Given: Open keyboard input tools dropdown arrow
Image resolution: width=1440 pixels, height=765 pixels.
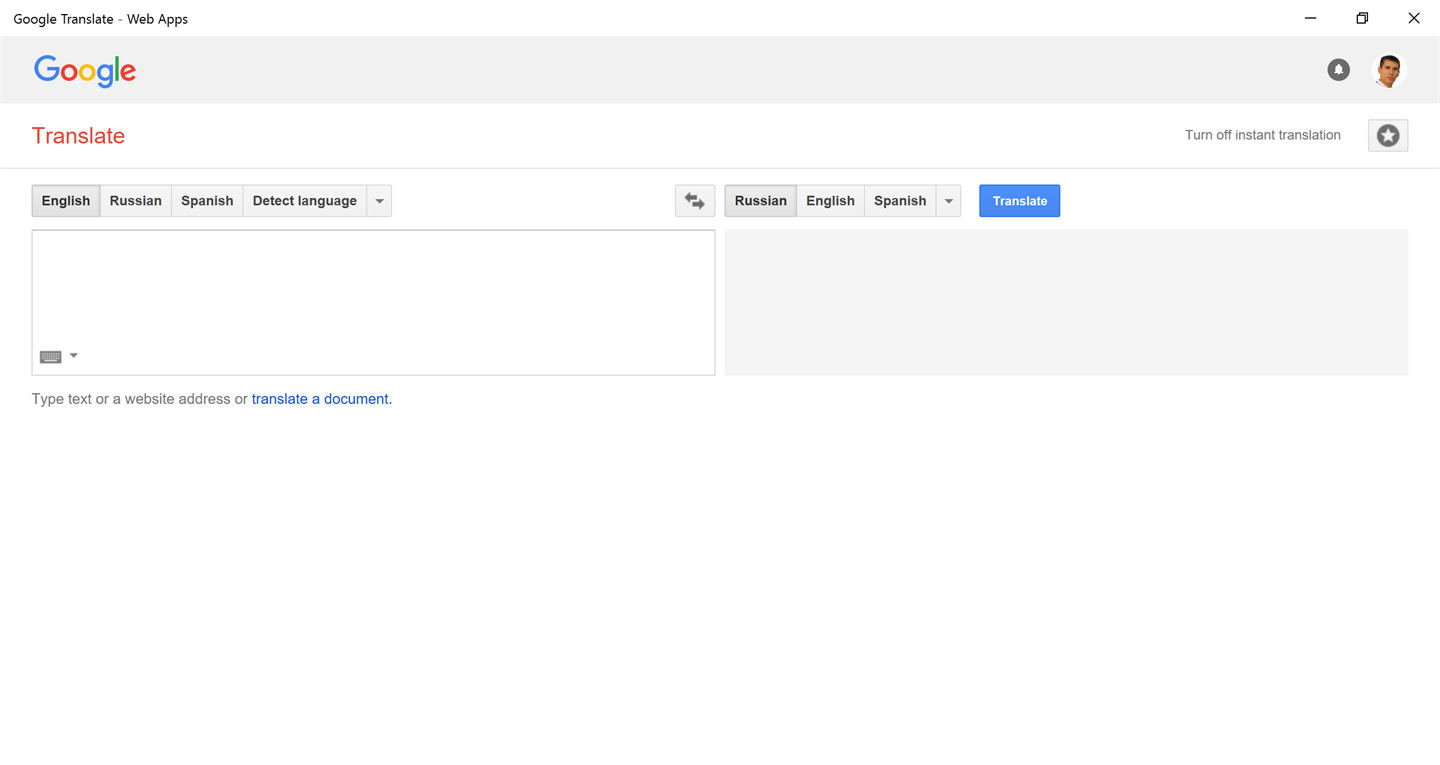Looking at the screenshot, I should 74,356.
